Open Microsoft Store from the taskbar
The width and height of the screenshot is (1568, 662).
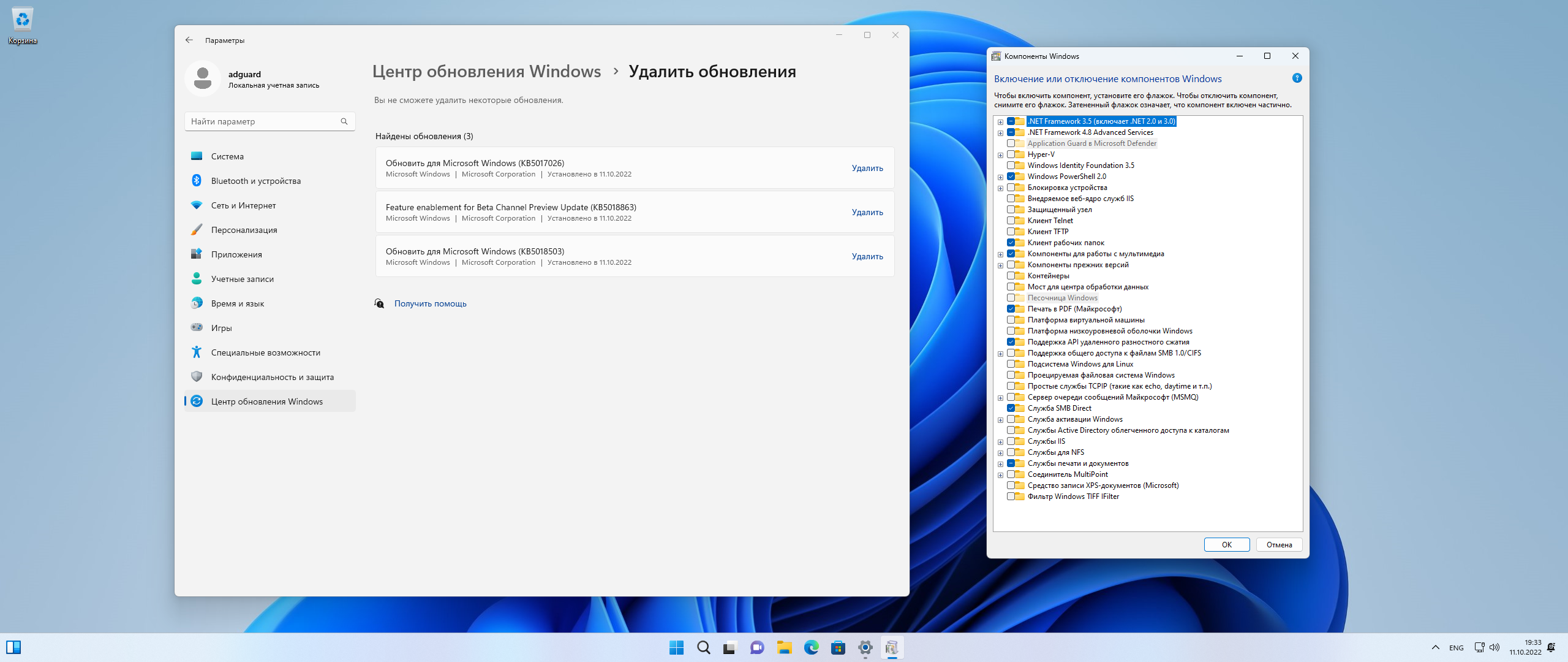tap(838, 648)
